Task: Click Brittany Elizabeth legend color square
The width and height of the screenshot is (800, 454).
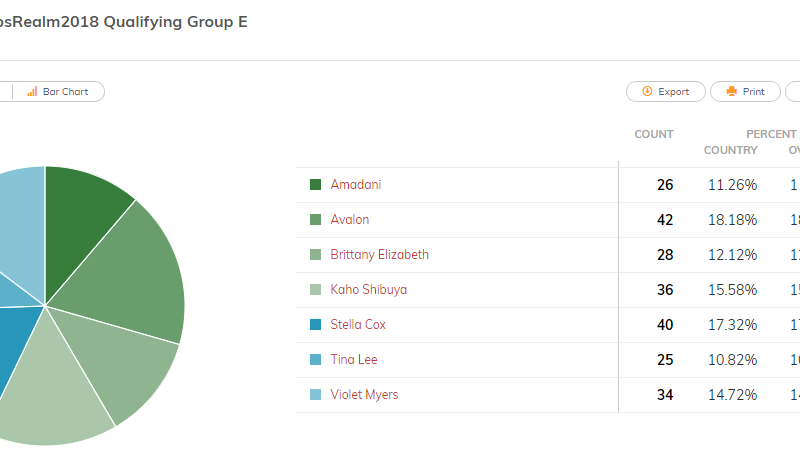Action: (x=315, y=255)
